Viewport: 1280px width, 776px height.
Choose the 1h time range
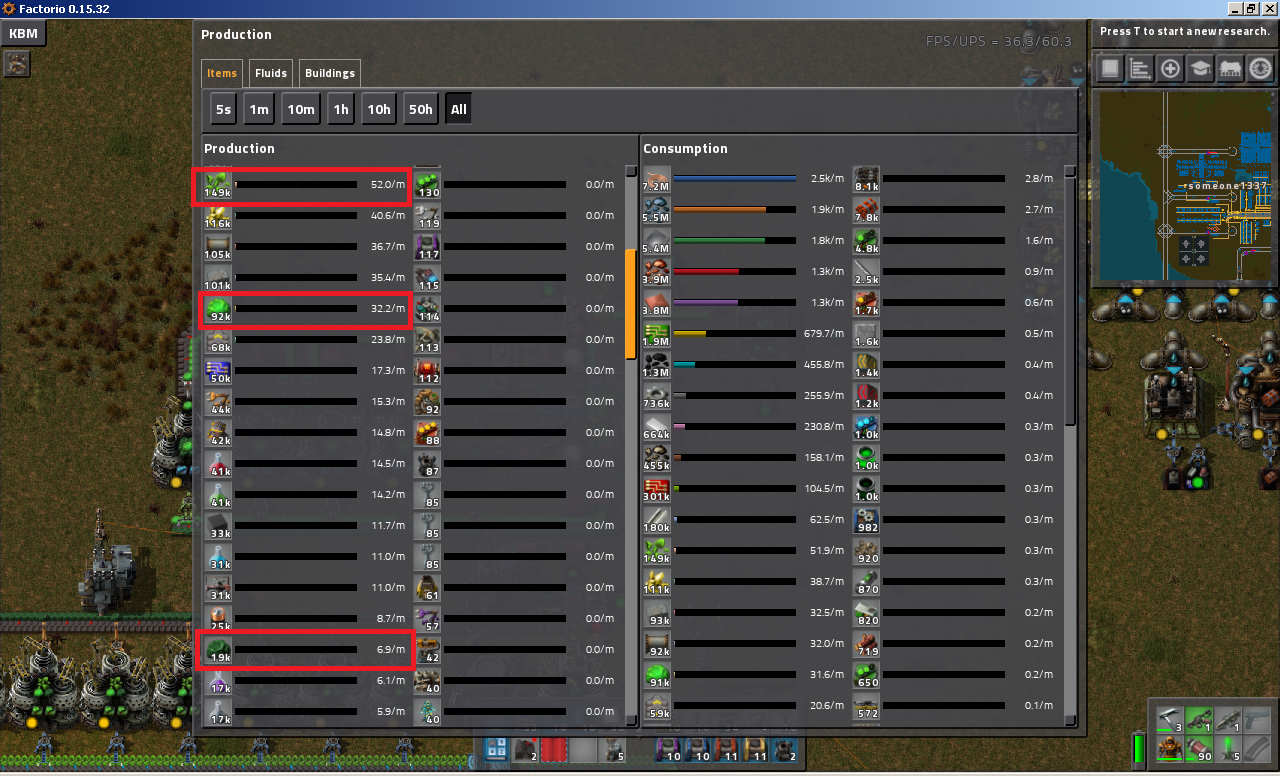pos(341,110)
